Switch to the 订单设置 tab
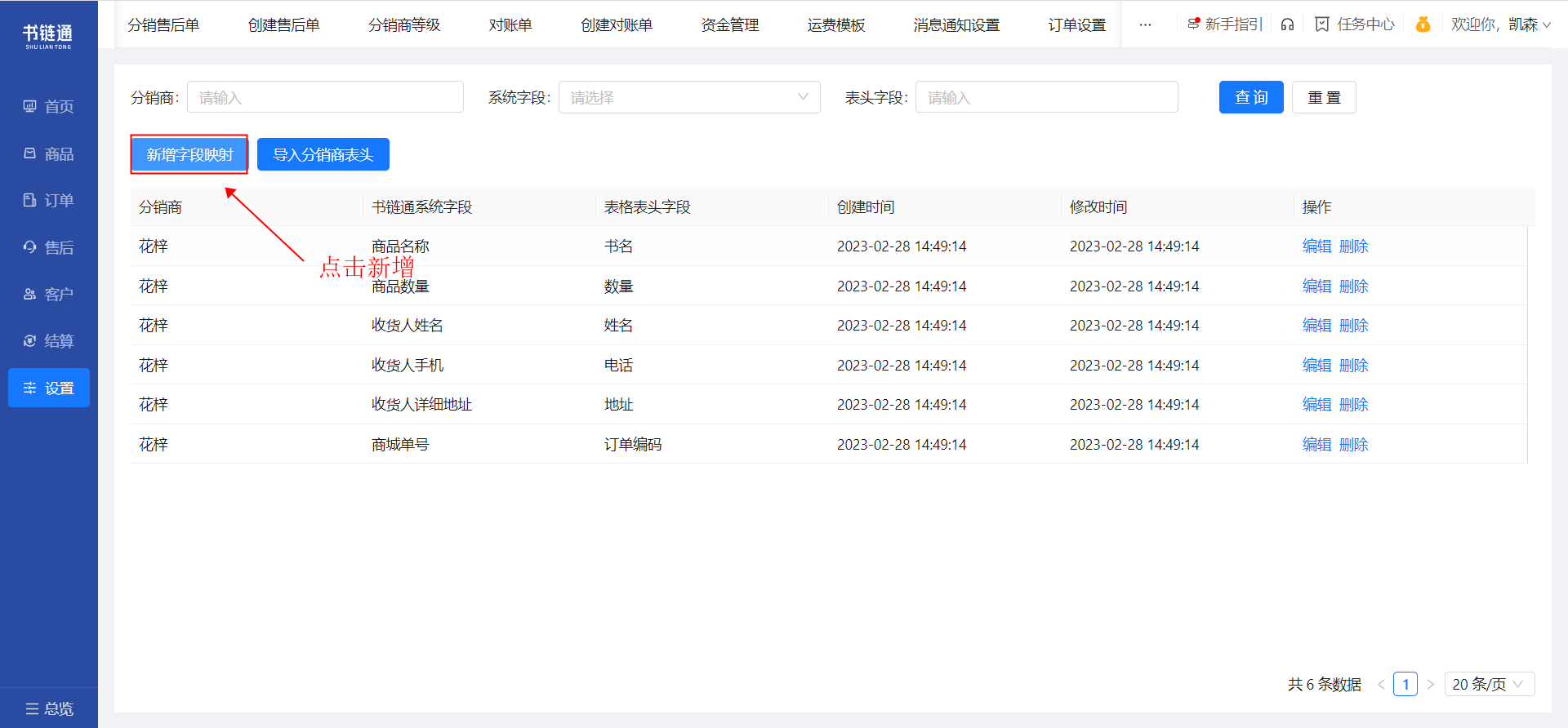Viewport: 1568px width, 728px height. click(x=1077, y=24)
